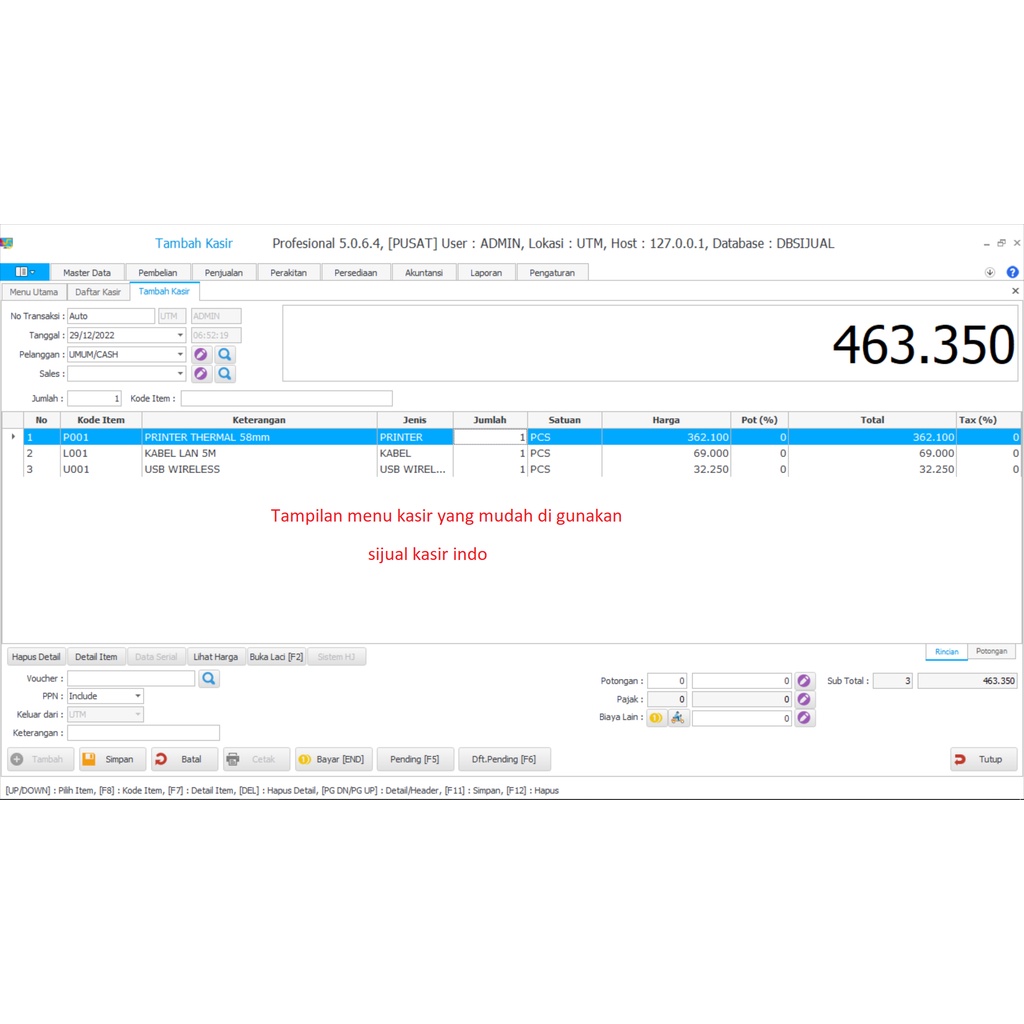Click the Sales search magnifier icon
This screenshot has width=1024, height=1024.
pyautogui.click(x=225, y=374)
